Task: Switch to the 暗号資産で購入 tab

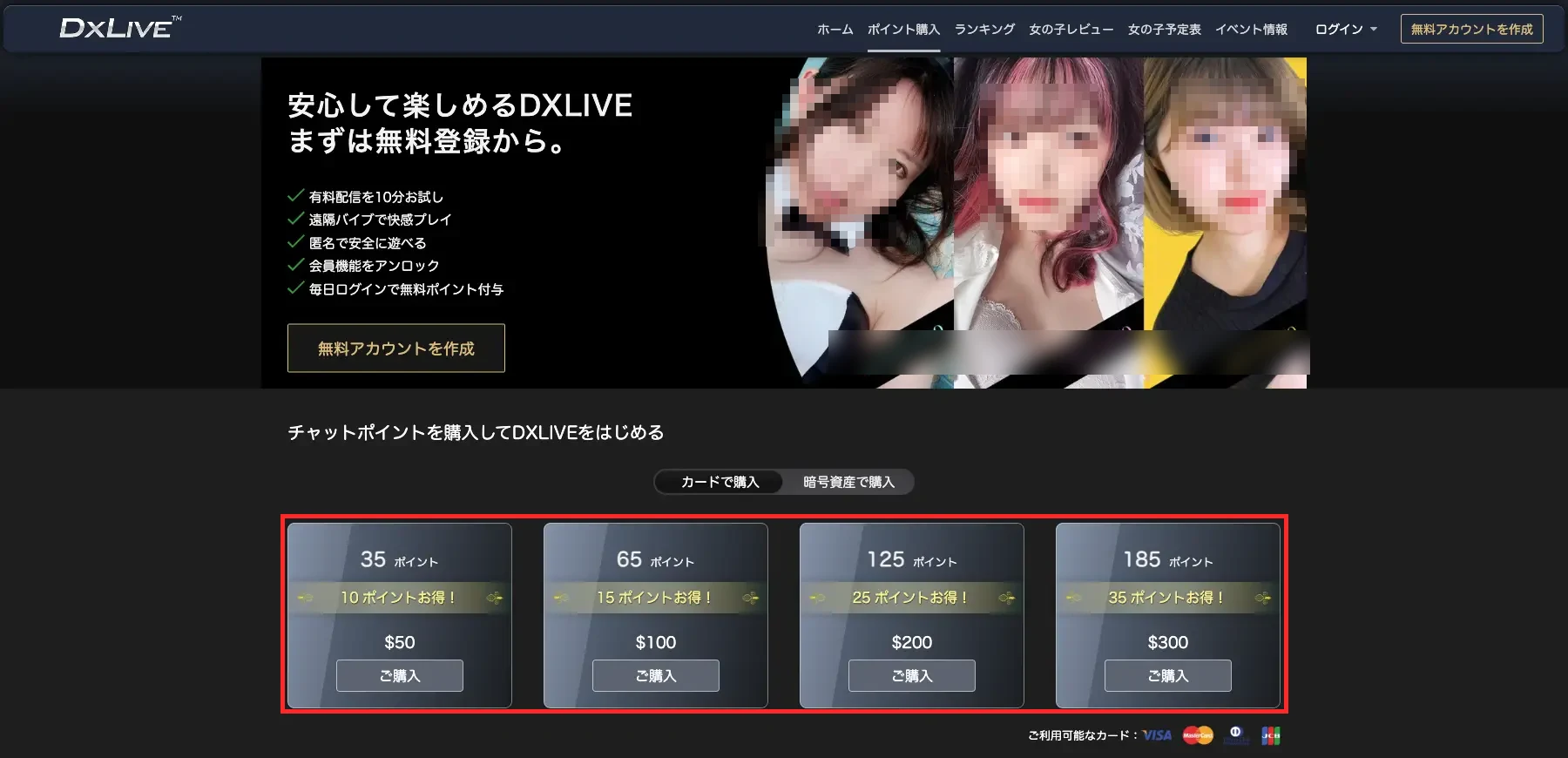Action: [x=848, y=482]
